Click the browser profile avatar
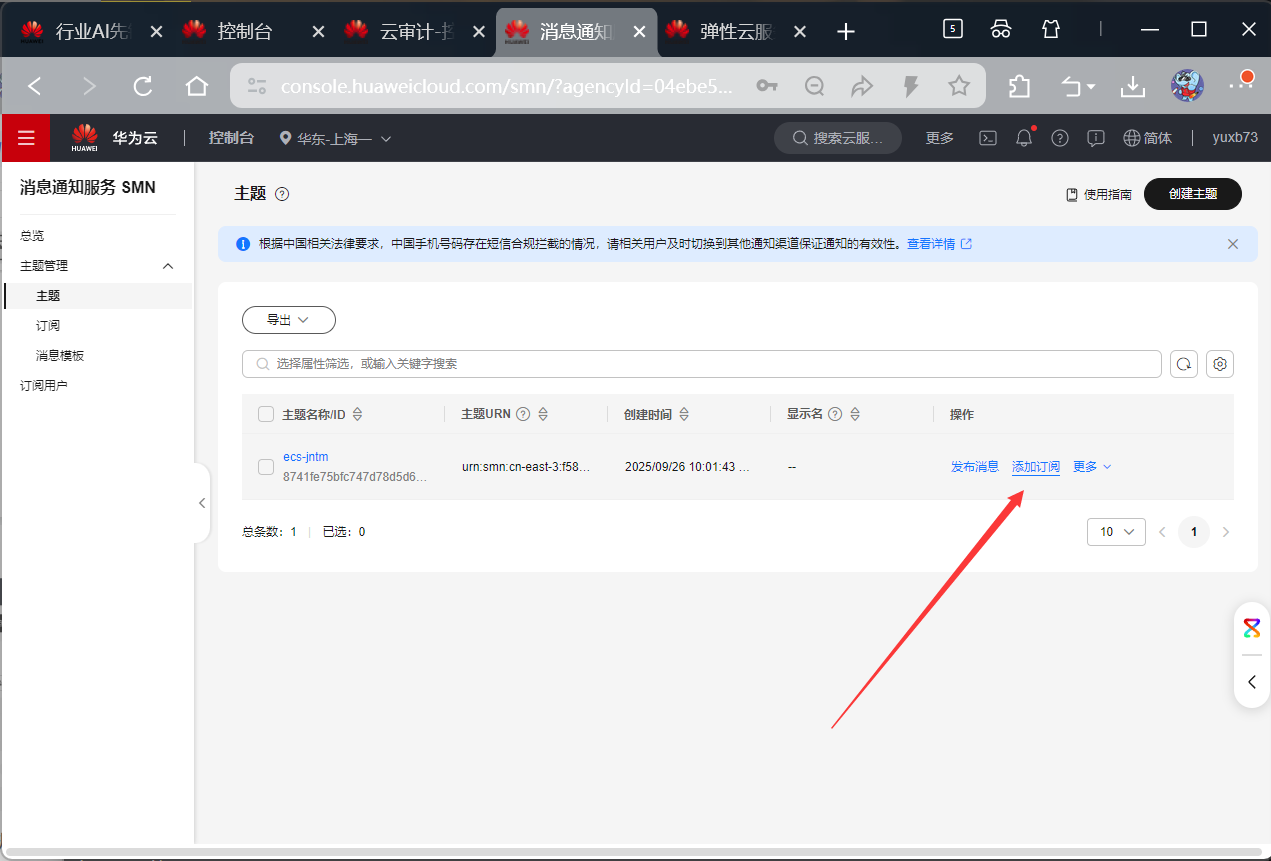The height and width of the screenshot is (861, 1271). tap(1187, 86)
